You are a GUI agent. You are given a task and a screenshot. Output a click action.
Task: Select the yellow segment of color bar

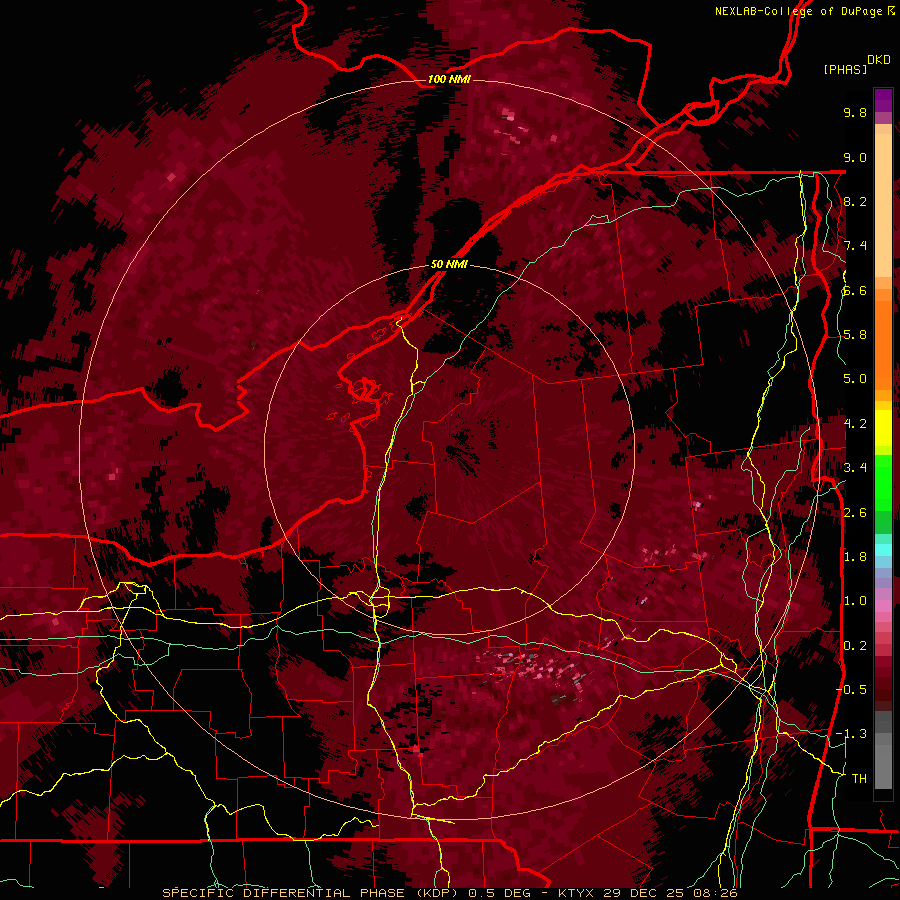[883, 428]
